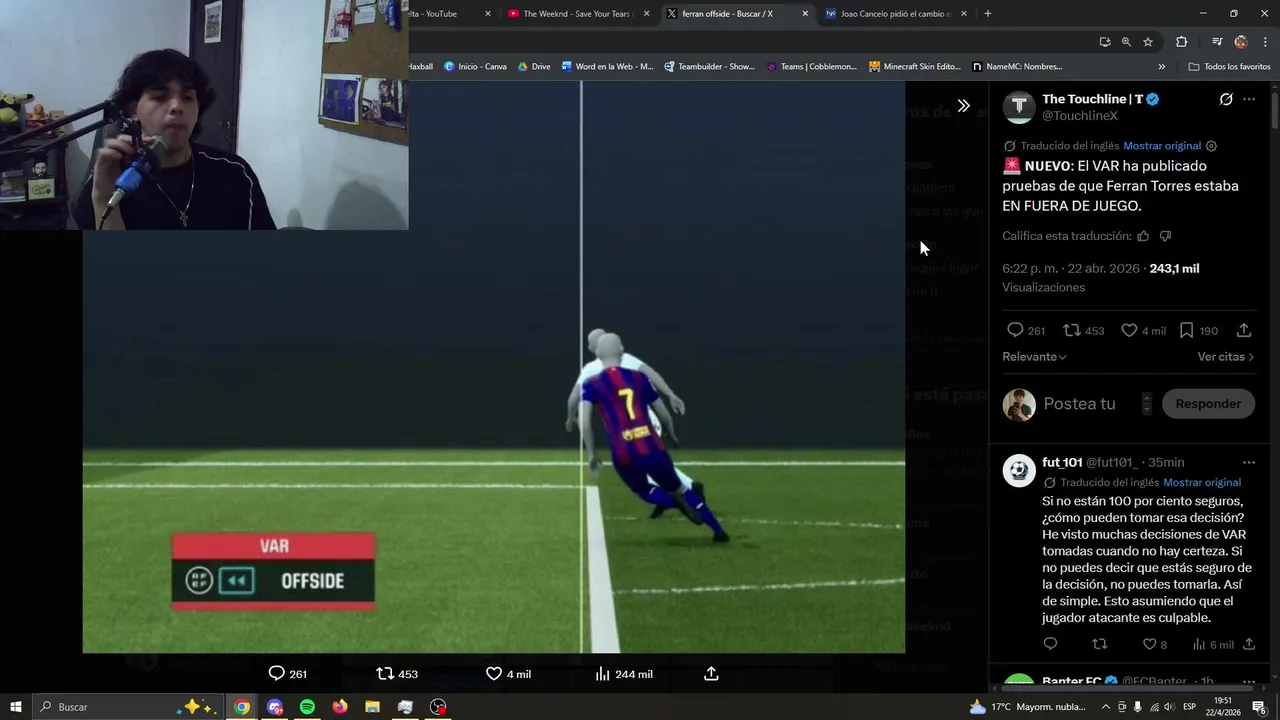Share via the upload icon below the image
This screenshot has height=720, width=1280.
pyautogui.click(x=711, y=674)
